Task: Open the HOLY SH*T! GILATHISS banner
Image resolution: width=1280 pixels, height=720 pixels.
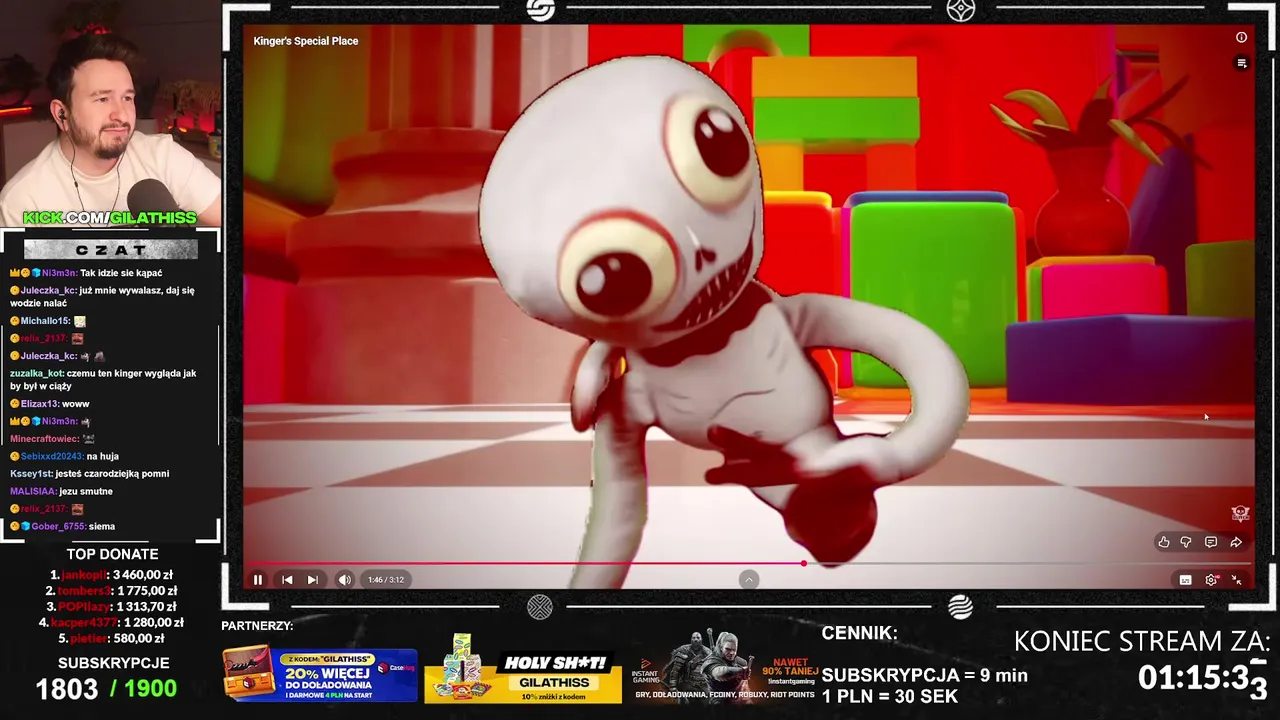Action: 523,668
